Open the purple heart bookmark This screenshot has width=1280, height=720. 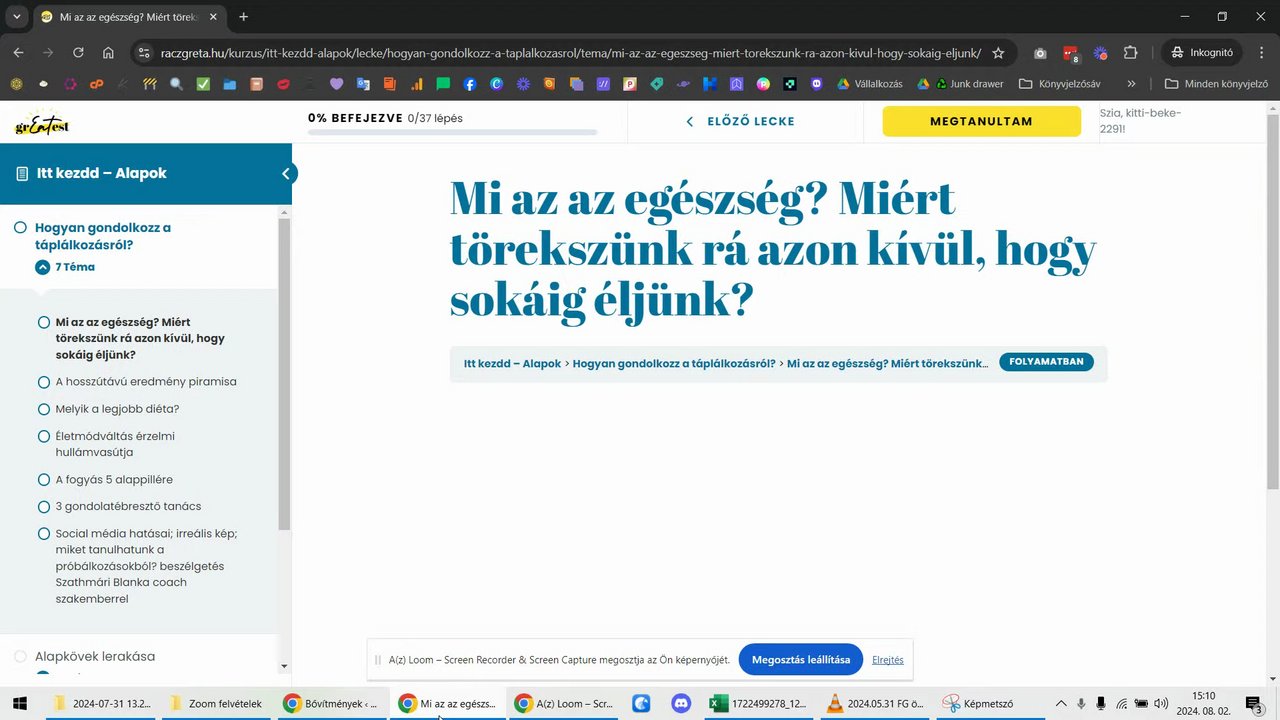pos(336,84)
